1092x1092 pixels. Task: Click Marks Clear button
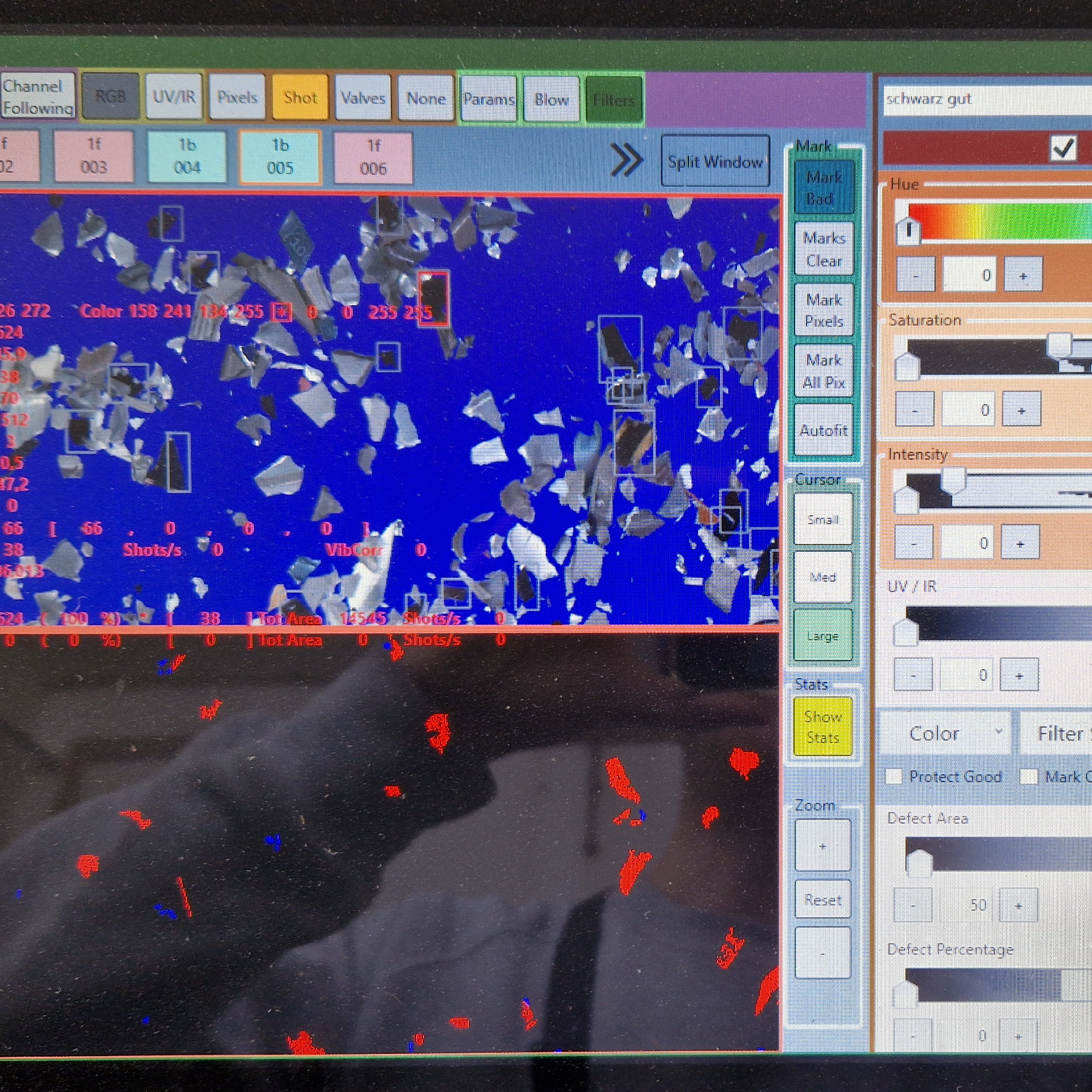824,249
